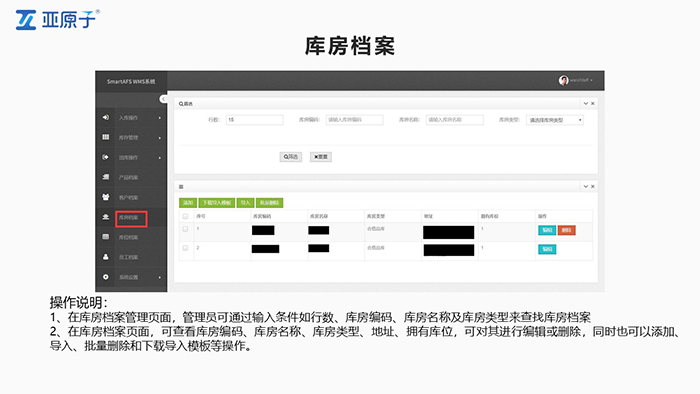Click the 出库操作 sidebar icon

(x=106, y=157)
